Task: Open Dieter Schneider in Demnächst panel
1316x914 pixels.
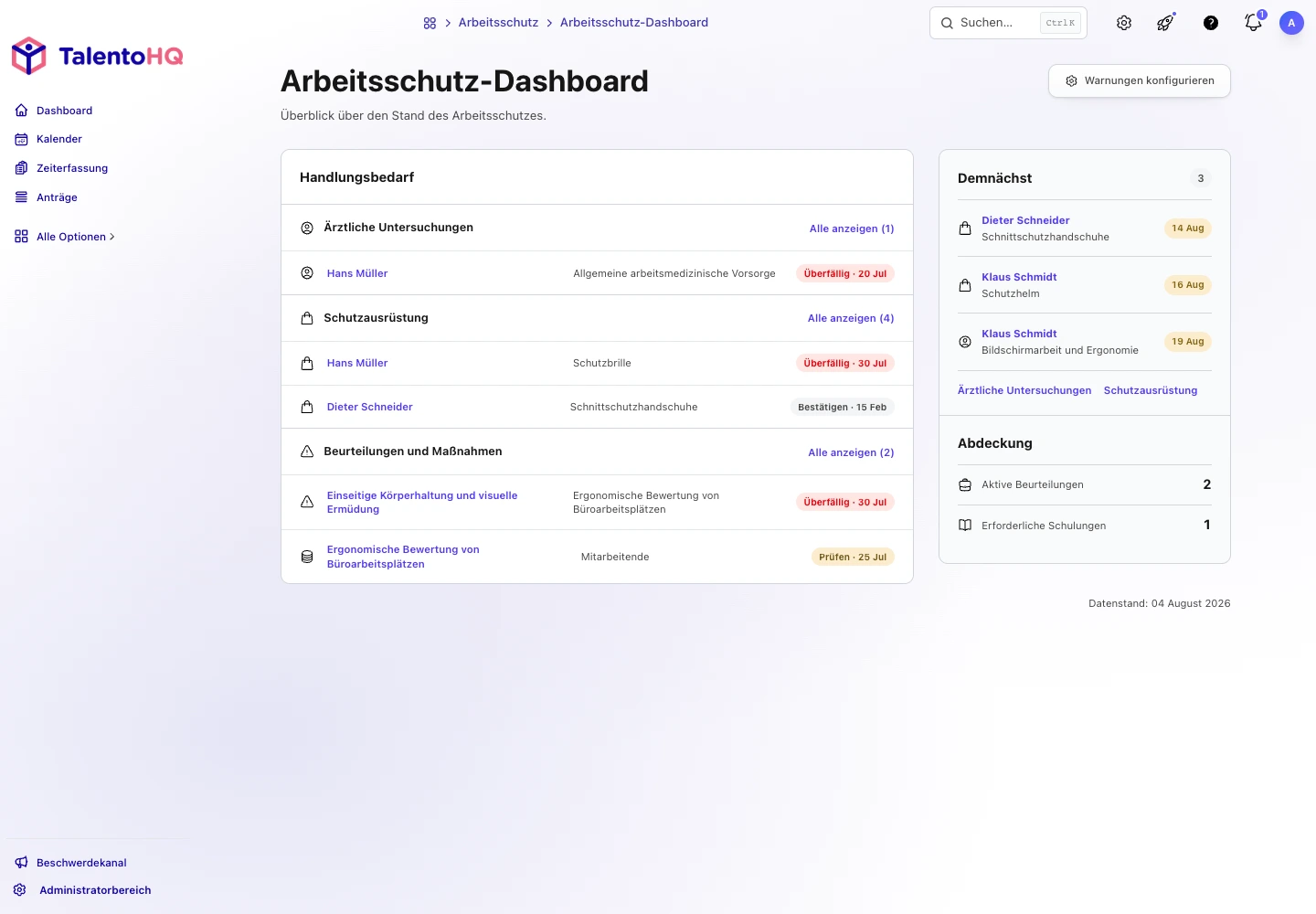Action: coord(1025,220)
